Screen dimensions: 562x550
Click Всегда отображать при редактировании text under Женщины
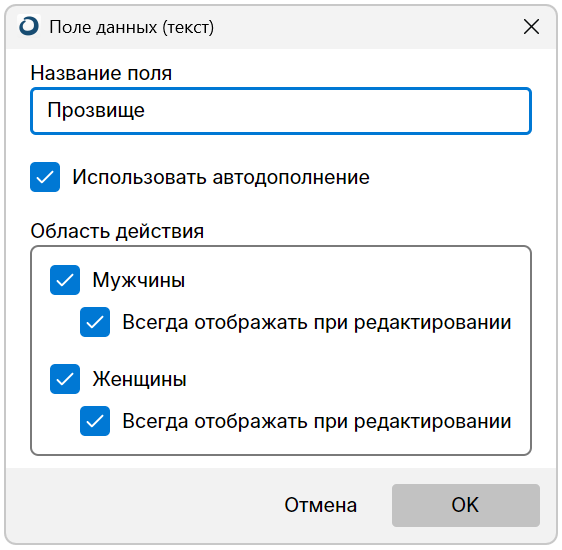317,421
